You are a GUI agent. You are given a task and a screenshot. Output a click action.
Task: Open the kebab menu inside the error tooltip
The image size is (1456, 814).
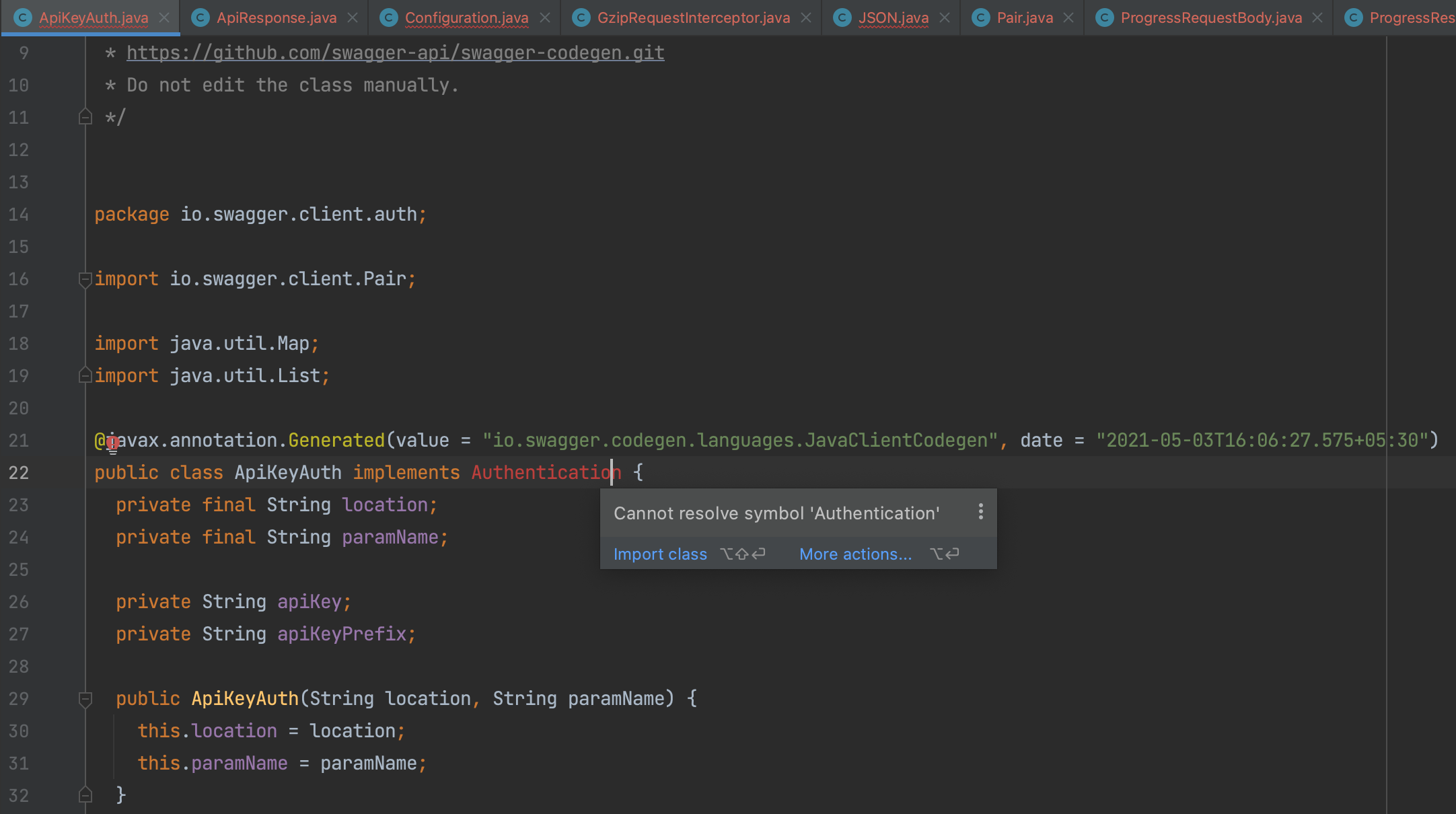pos(980,512)
